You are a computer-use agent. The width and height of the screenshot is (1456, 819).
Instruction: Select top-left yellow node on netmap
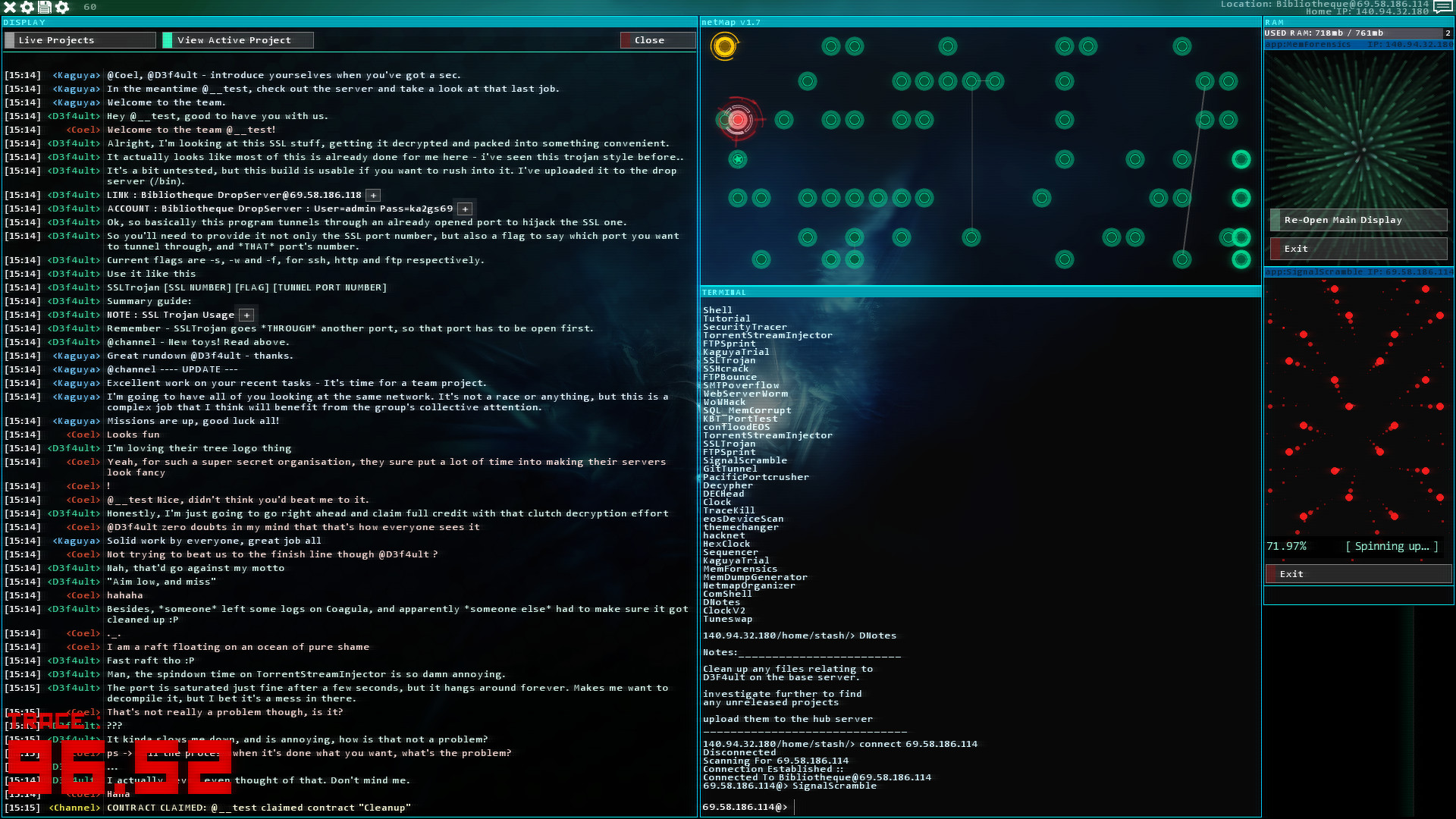[x=725, y=46]
